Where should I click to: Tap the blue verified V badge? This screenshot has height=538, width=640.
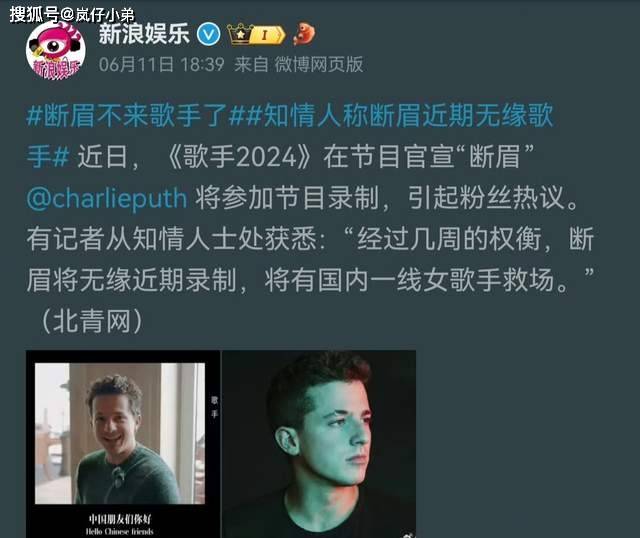pyautogui.click(x=209, y=34)
